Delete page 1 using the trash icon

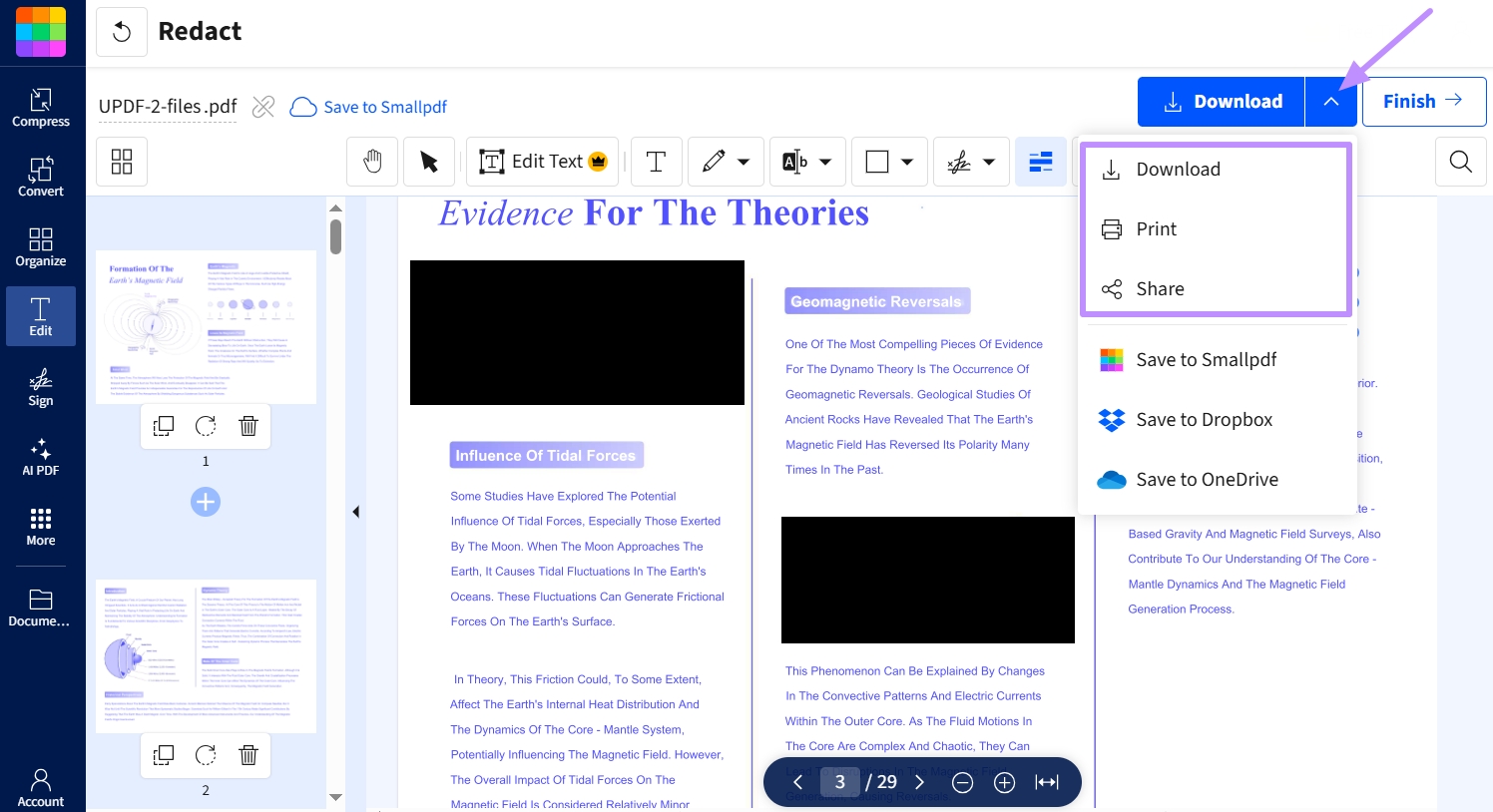point(248,426)
